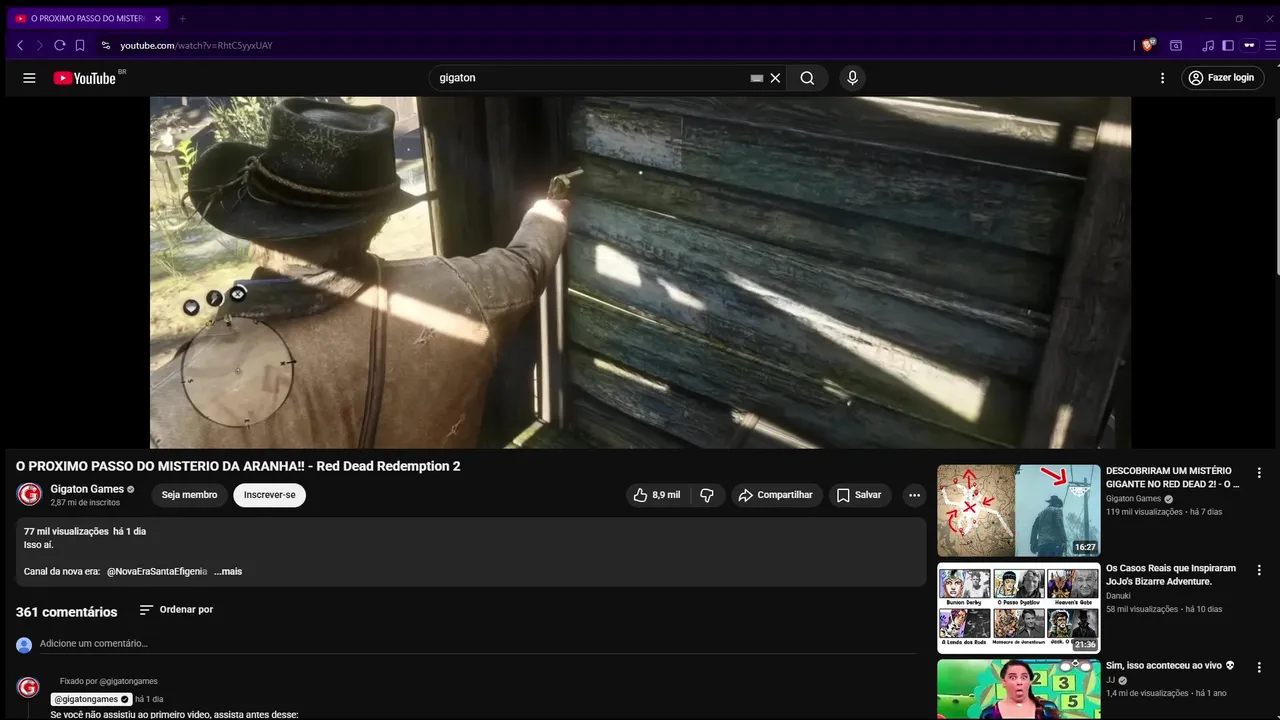1280x720 pixels.
Task: Like the video with thumbs-up
Action: [656, 495]
